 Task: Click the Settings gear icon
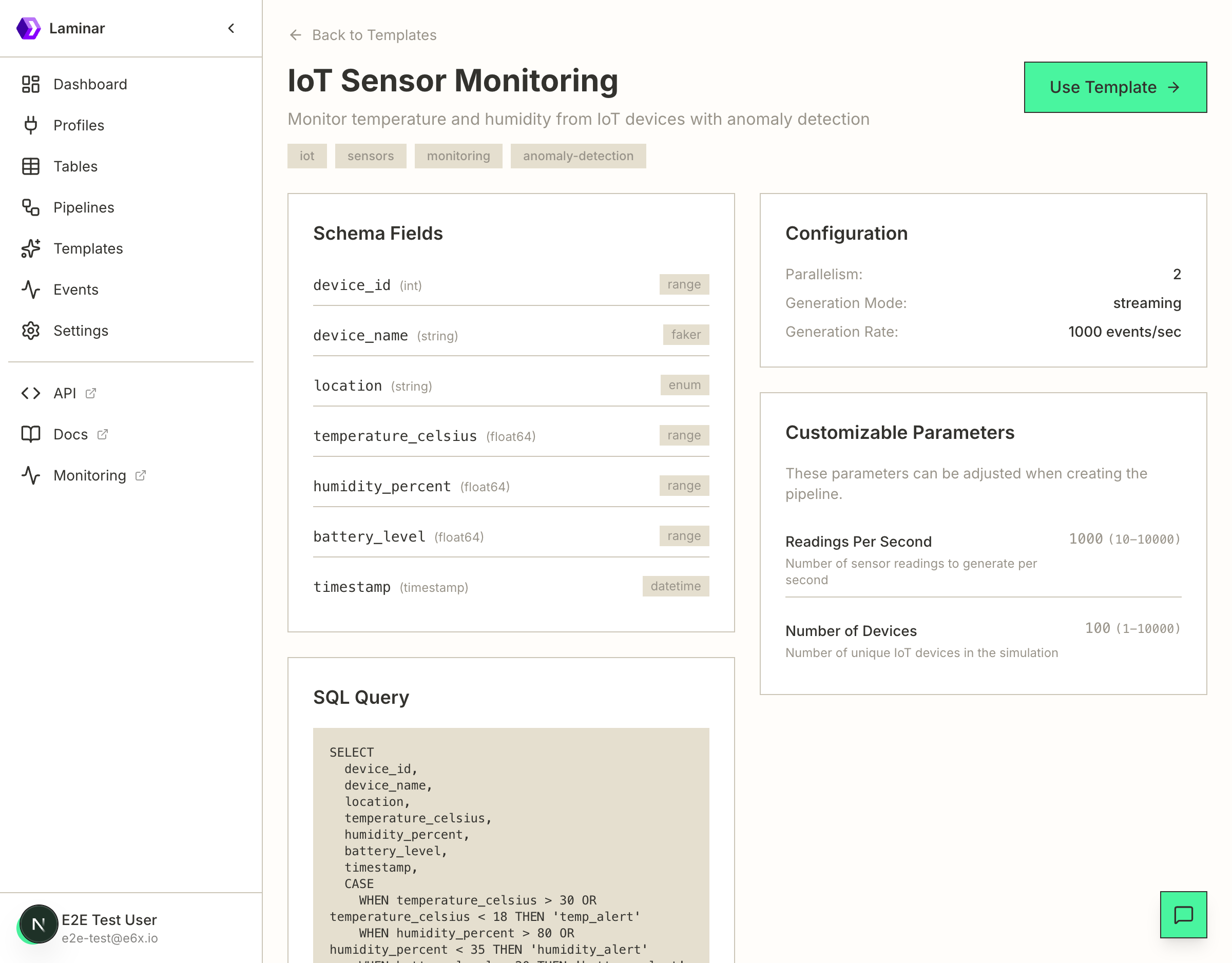(30, 331)
